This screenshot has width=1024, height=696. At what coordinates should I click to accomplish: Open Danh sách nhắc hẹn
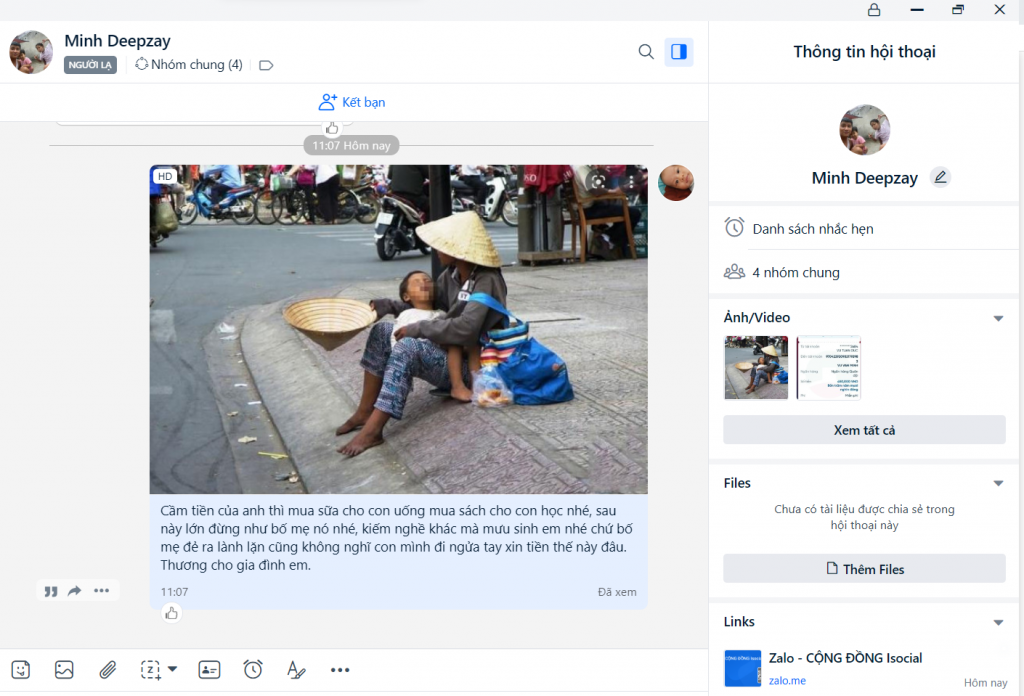(x=812, y=229)
